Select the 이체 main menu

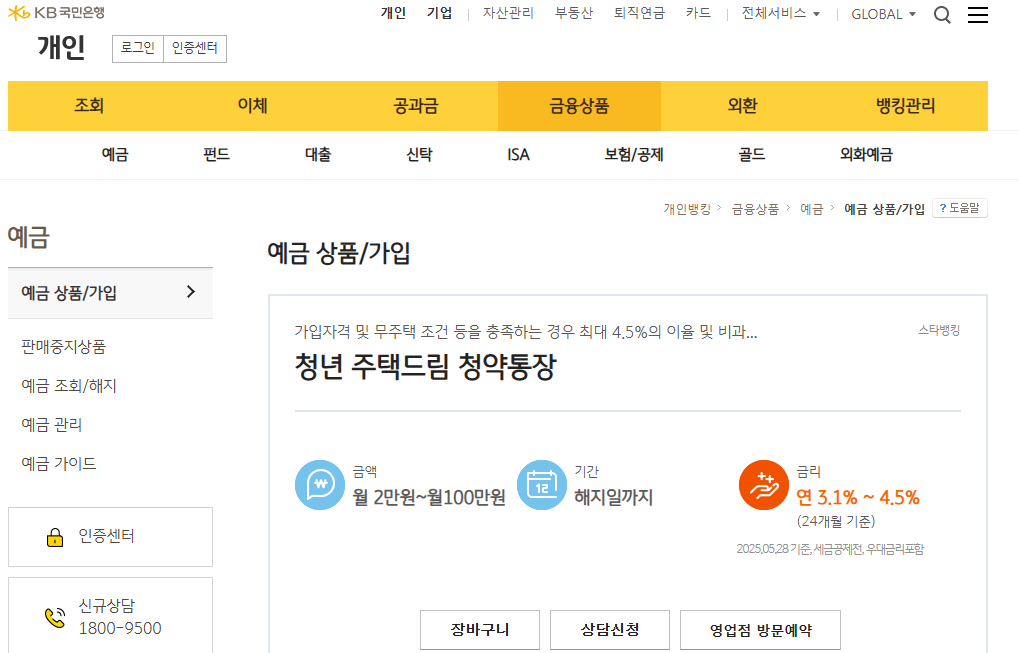tap(253, 106)
